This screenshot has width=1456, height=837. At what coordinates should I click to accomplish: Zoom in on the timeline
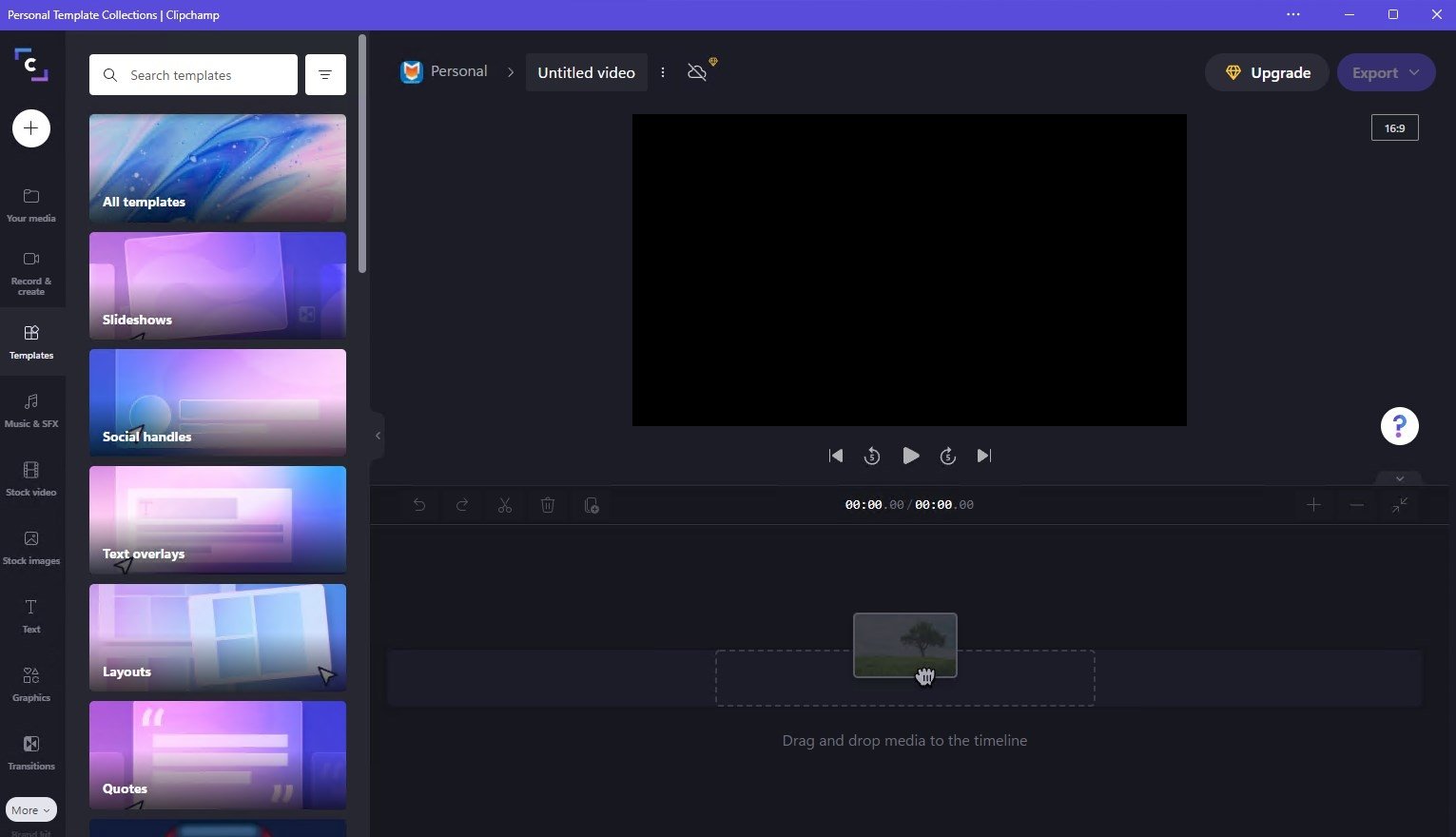(x=1313, y=505)
